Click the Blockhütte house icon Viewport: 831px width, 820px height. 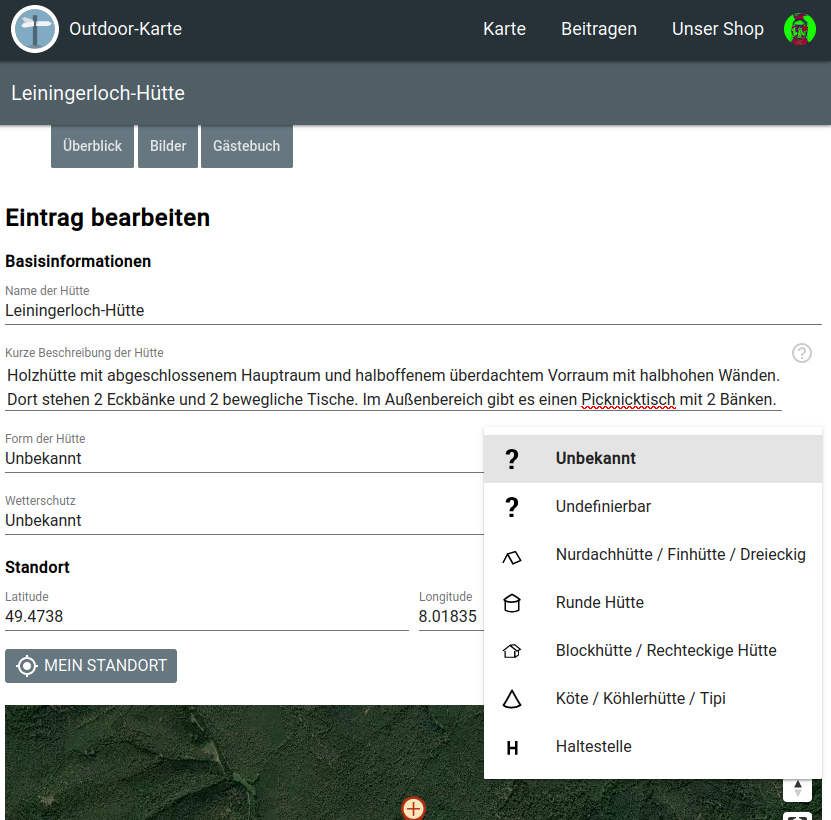[x=512, y=651]
